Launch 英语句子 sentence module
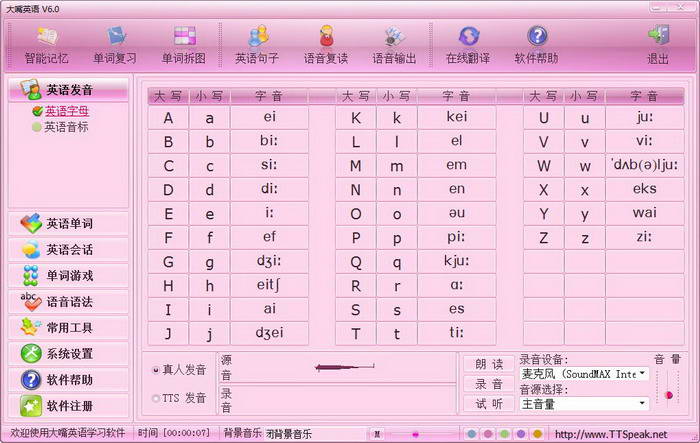Viewport: 700px width, 443px height. (259, 43)
